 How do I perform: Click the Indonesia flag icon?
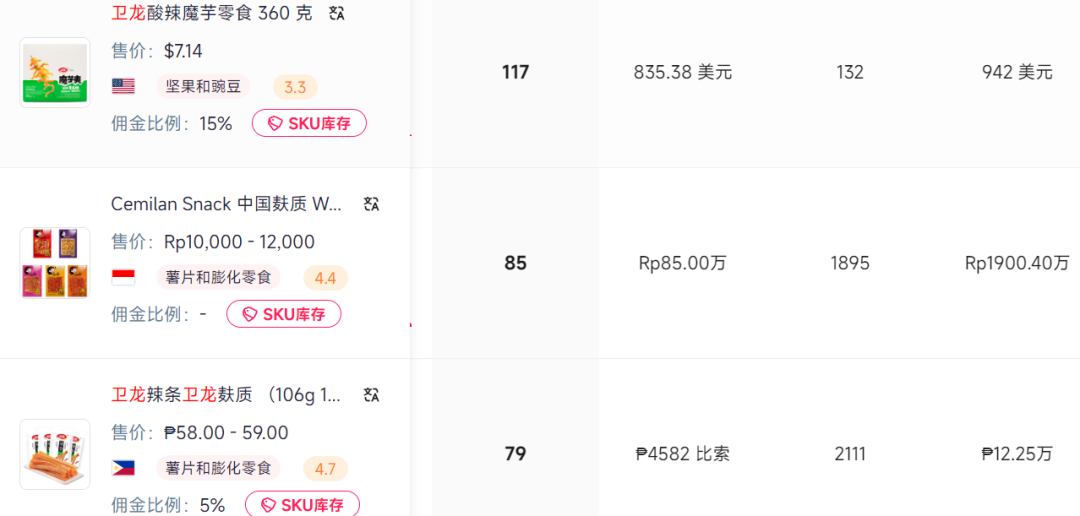click(123, 277)
